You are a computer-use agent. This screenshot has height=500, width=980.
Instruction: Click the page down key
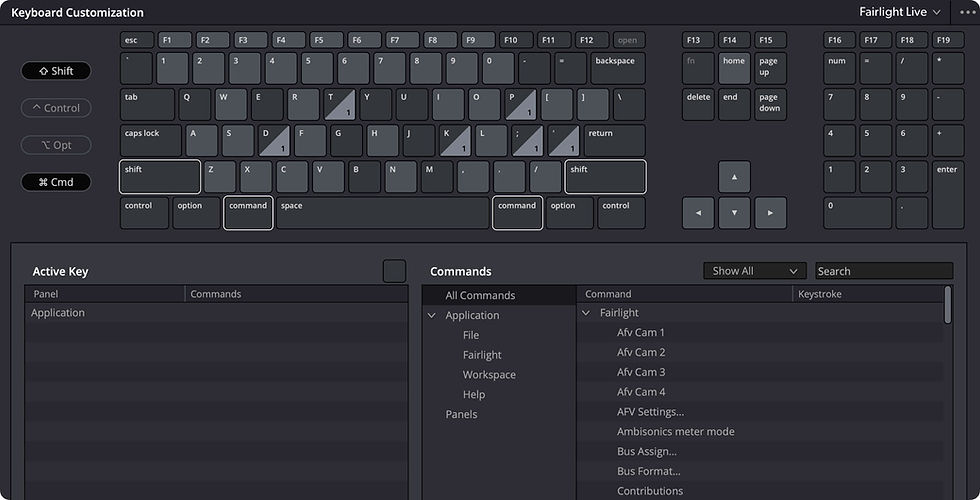coord(771,104)
